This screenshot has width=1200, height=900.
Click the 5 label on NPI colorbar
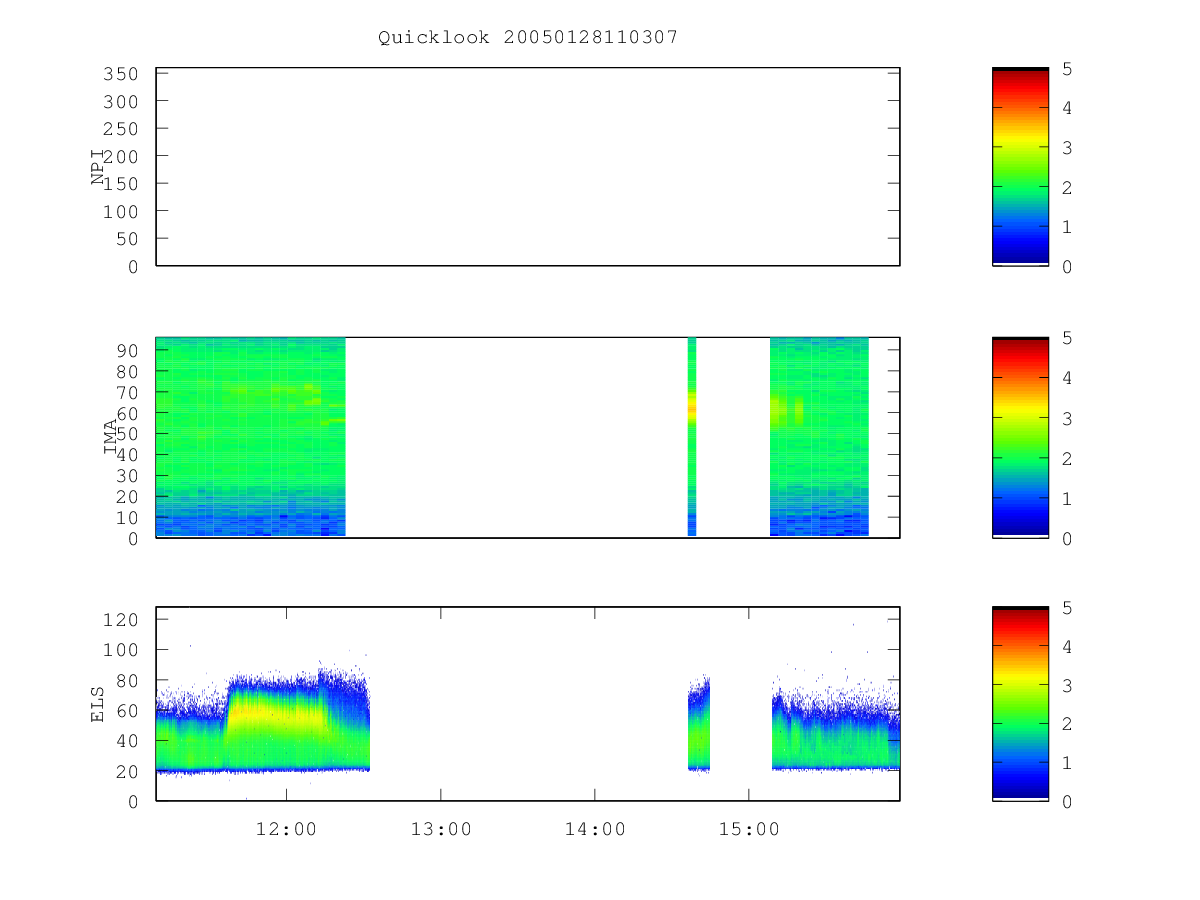(1067, 69)
